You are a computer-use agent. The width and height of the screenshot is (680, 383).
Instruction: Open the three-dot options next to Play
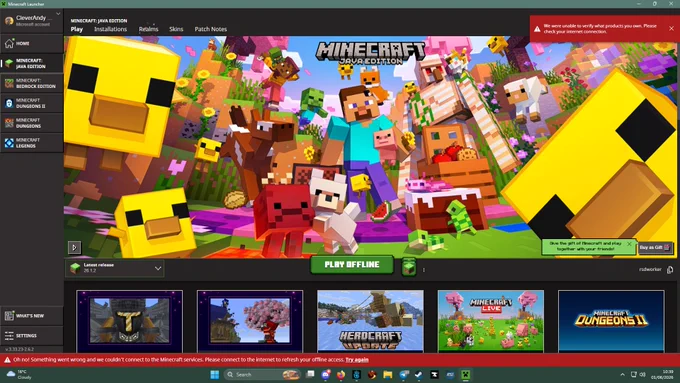coord(424,270)
